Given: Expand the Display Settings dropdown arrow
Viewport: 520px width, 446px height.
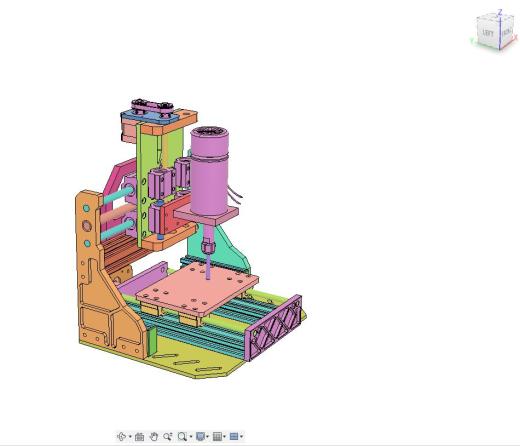Looking at the screenshot, I should (x=207, y=436).
